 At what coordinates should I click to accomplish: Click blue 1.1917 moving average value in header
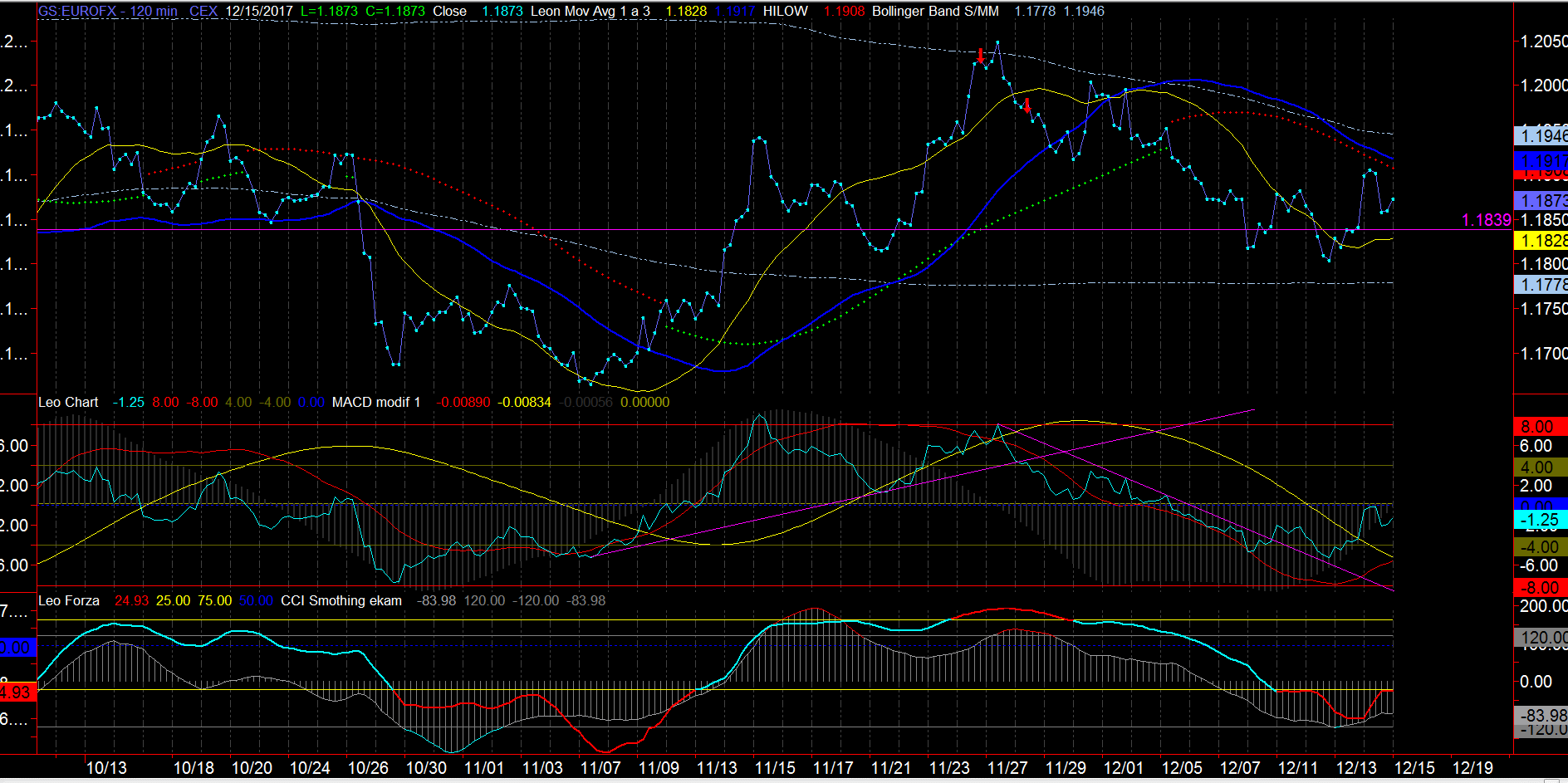(x=734, y=12)
